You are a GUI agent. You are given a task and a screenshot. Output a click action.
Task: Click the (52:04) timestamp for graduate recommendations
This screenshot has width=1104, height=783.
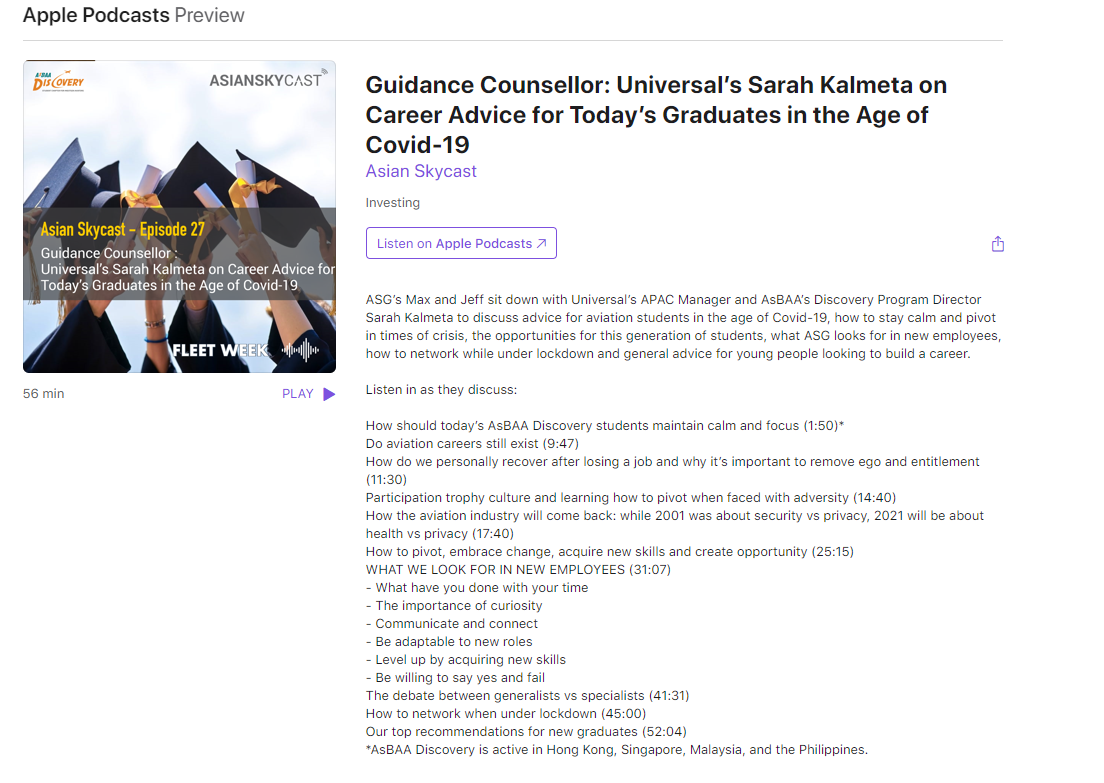click(x=664, y=732)
